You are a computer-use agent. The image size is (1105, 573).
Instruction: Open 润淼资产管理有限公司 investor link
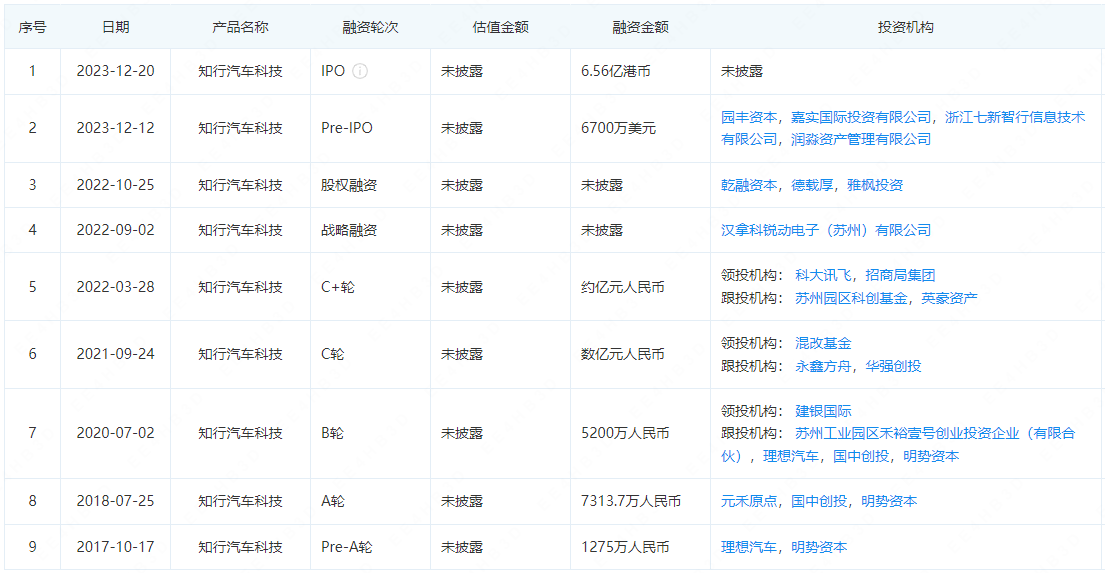coord(860,140)
